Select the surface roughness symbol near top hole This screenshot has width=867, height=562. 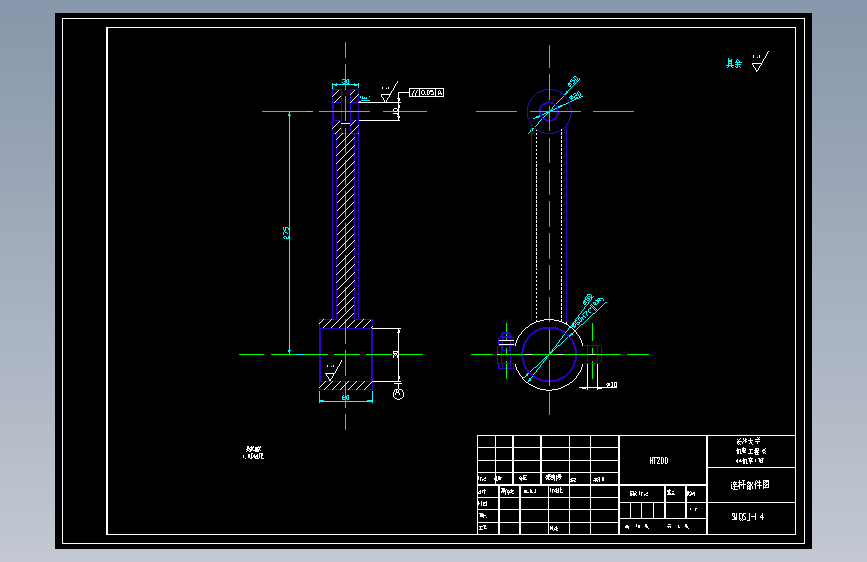[389, 92]
